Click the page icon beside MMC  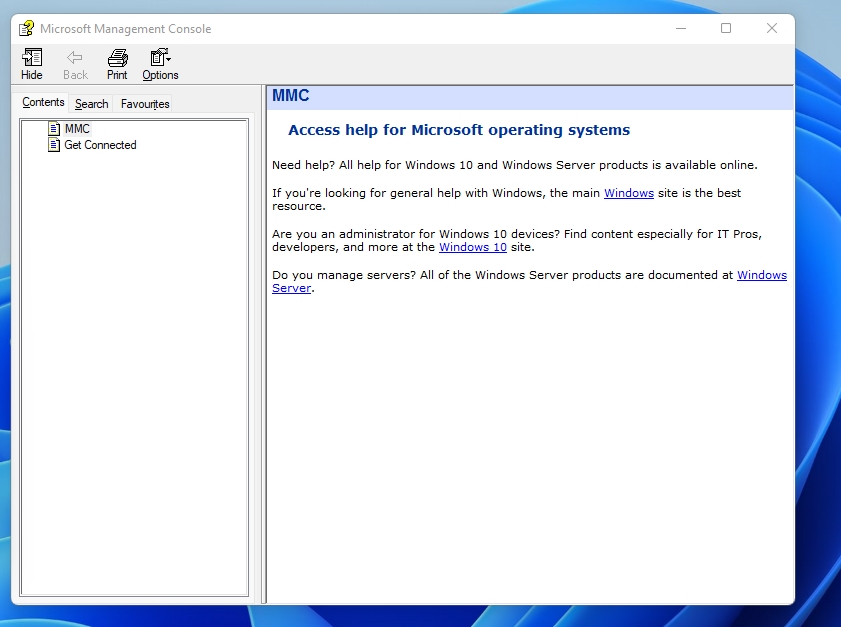[x=55, y=129]
